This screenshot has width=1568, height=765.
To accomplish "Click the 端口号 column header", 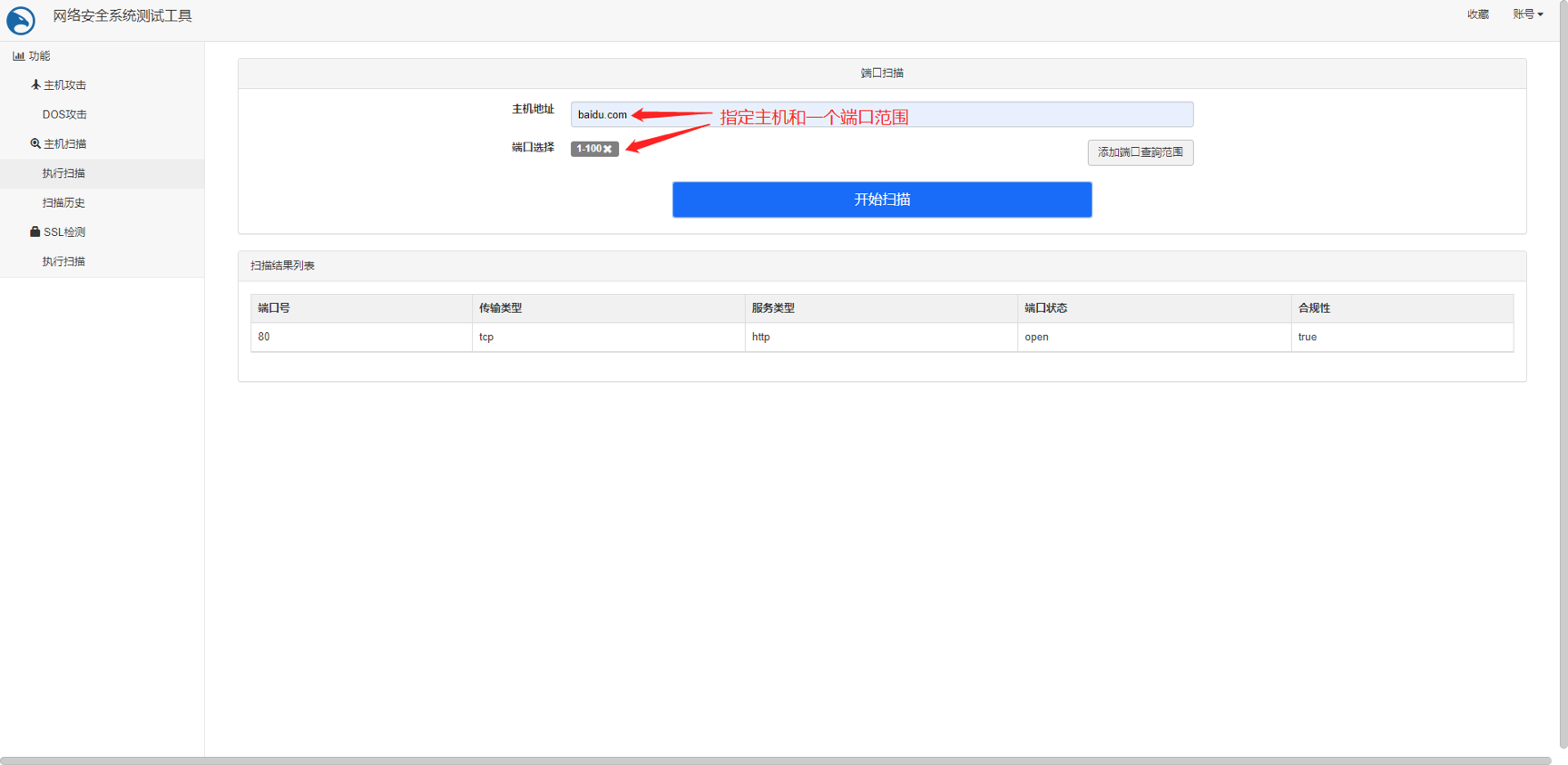I will [x=274, y=309].
